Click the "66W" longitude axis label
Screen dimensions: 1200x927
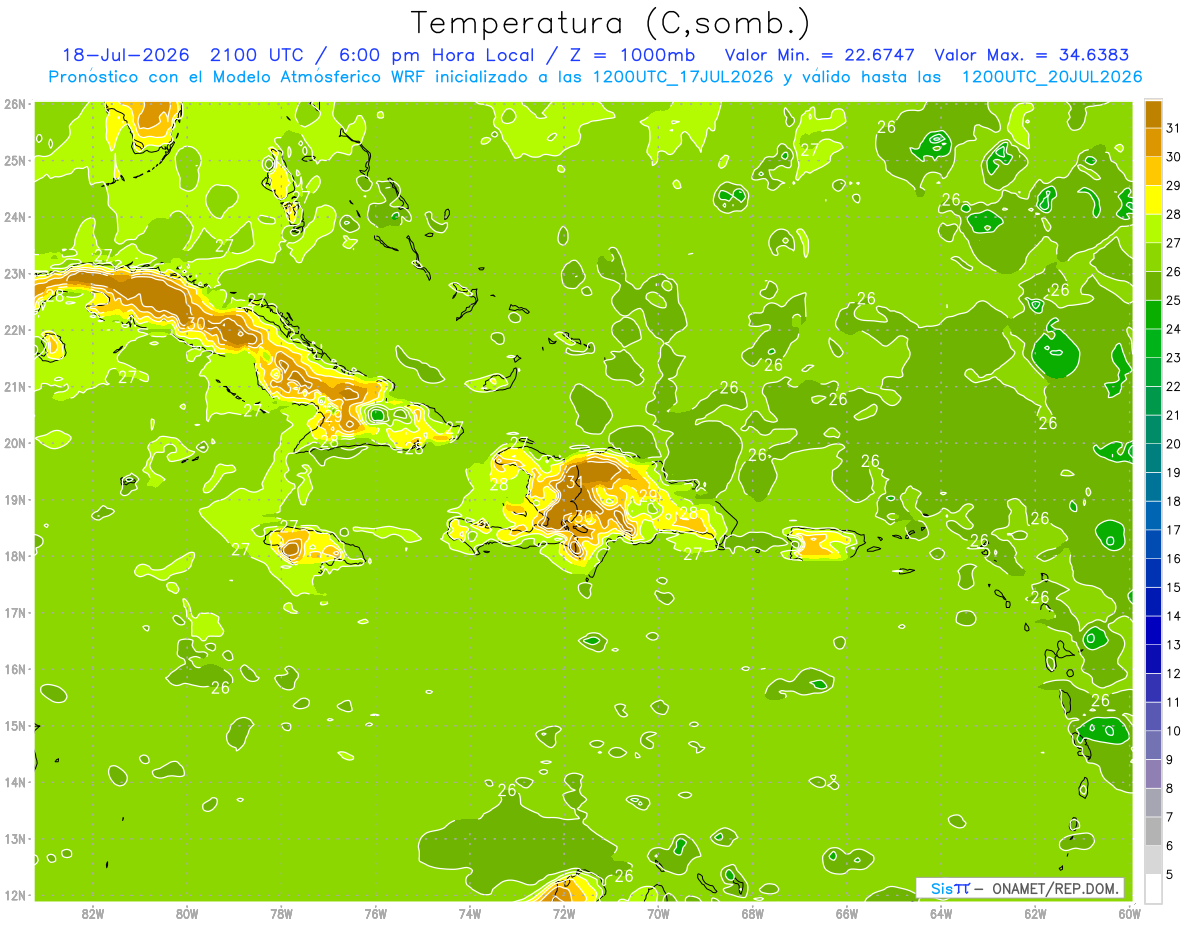[846, 913]
